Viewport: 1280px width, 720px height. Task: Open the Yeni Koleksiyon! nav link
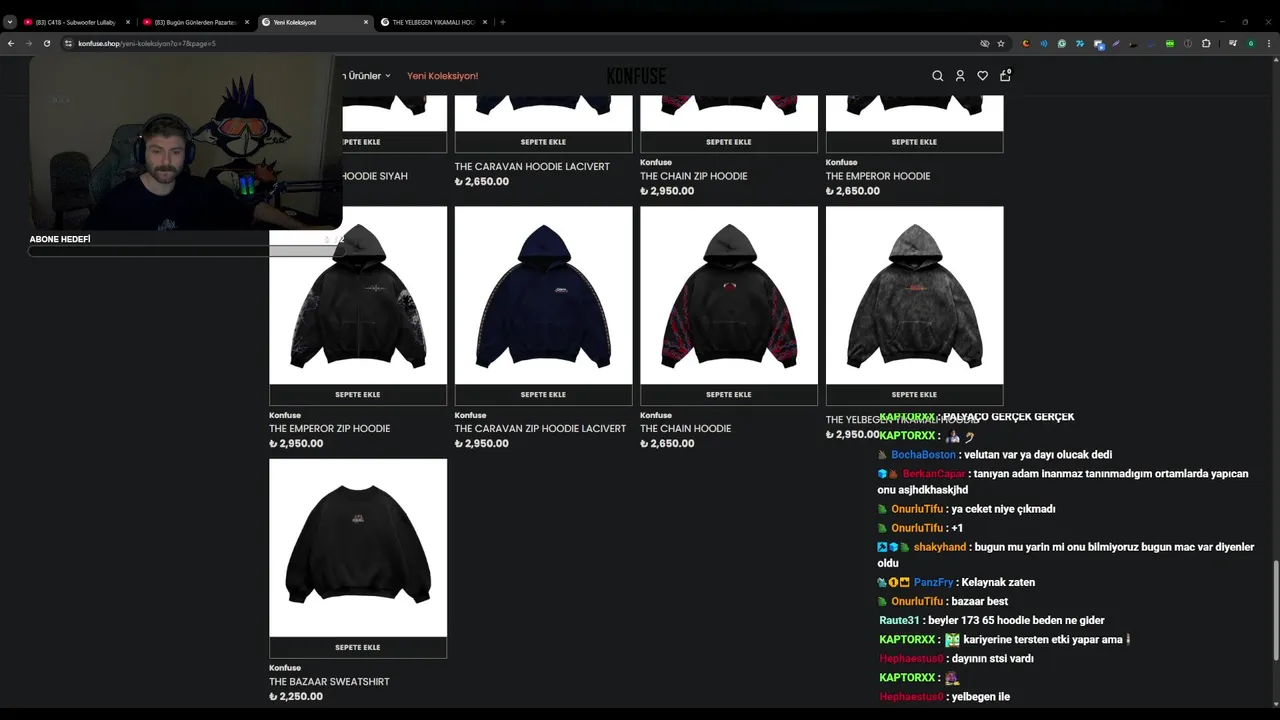click(x=443, y=76)
